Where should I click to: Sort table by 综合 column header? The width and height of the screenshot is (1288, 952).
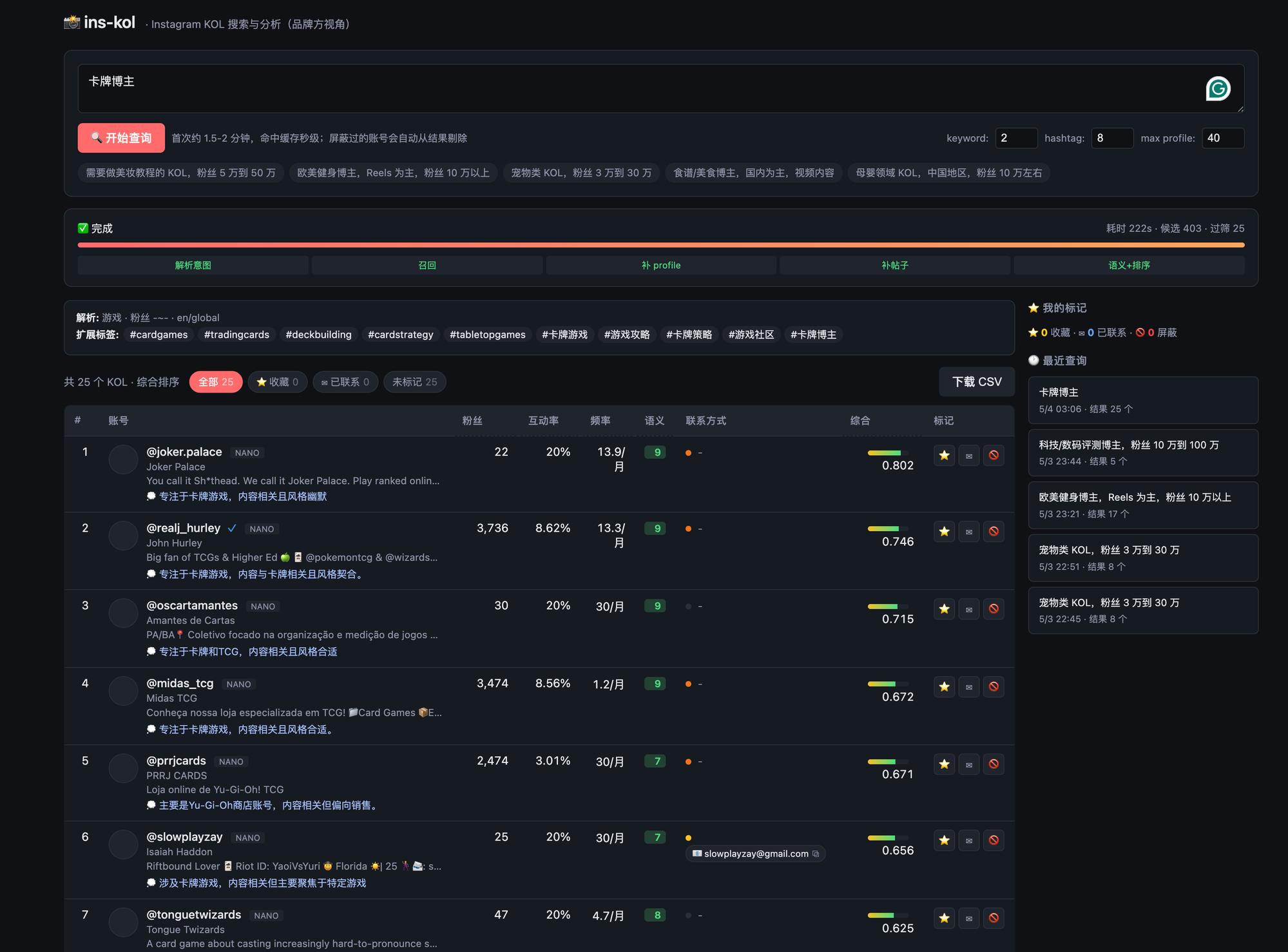pyautogui.click(x=860, y=420)
